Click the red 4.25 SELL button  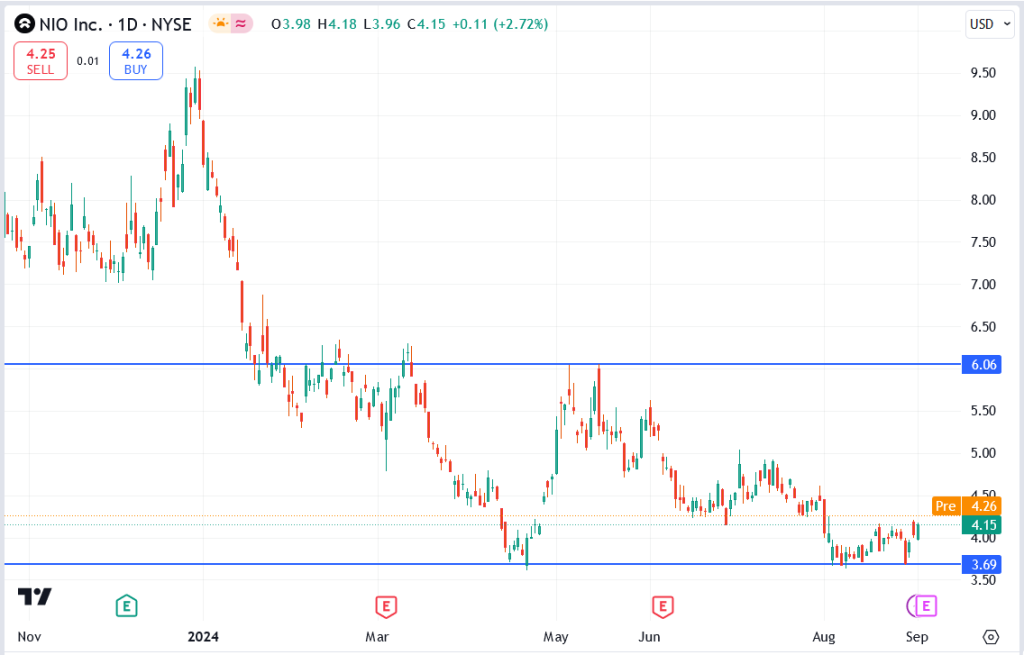coord(40,61)
